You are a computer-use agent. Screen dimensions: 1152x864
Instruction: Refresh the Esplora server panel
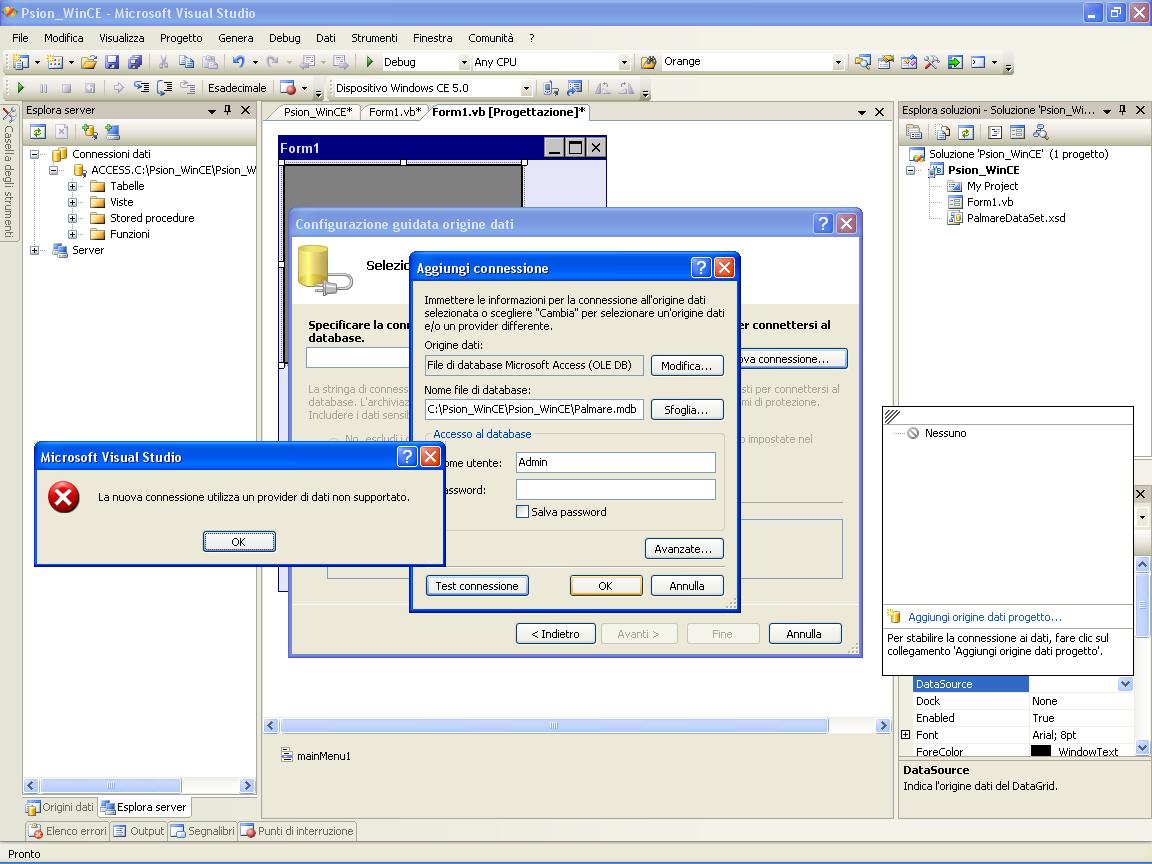(x=37, y=132)
